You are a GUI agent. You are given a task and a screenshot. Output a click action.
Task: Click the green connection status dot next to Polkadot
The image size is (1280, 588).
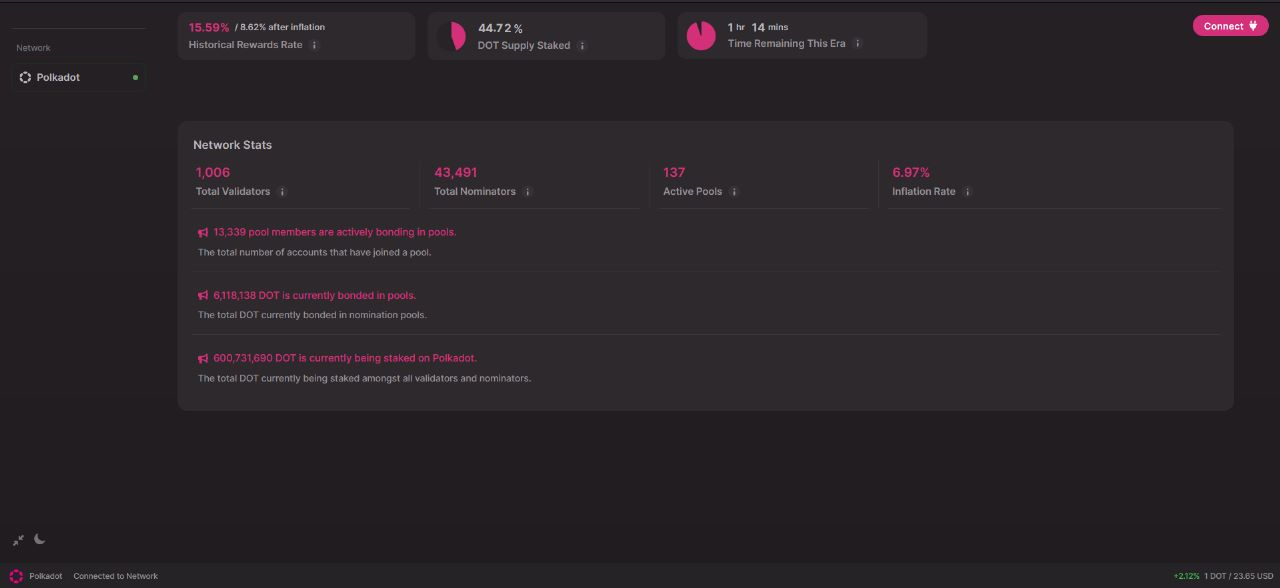(x=134, y=77)
